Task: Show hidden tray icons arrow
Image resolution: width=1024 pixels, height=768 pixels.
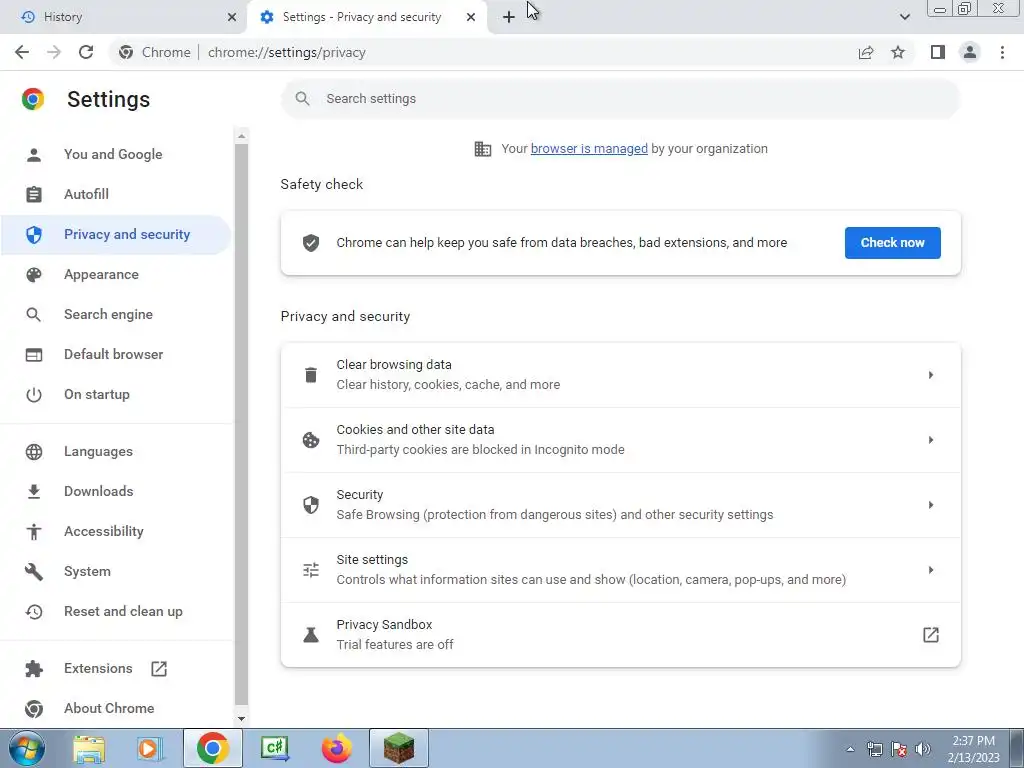Action: pos(850,749)
